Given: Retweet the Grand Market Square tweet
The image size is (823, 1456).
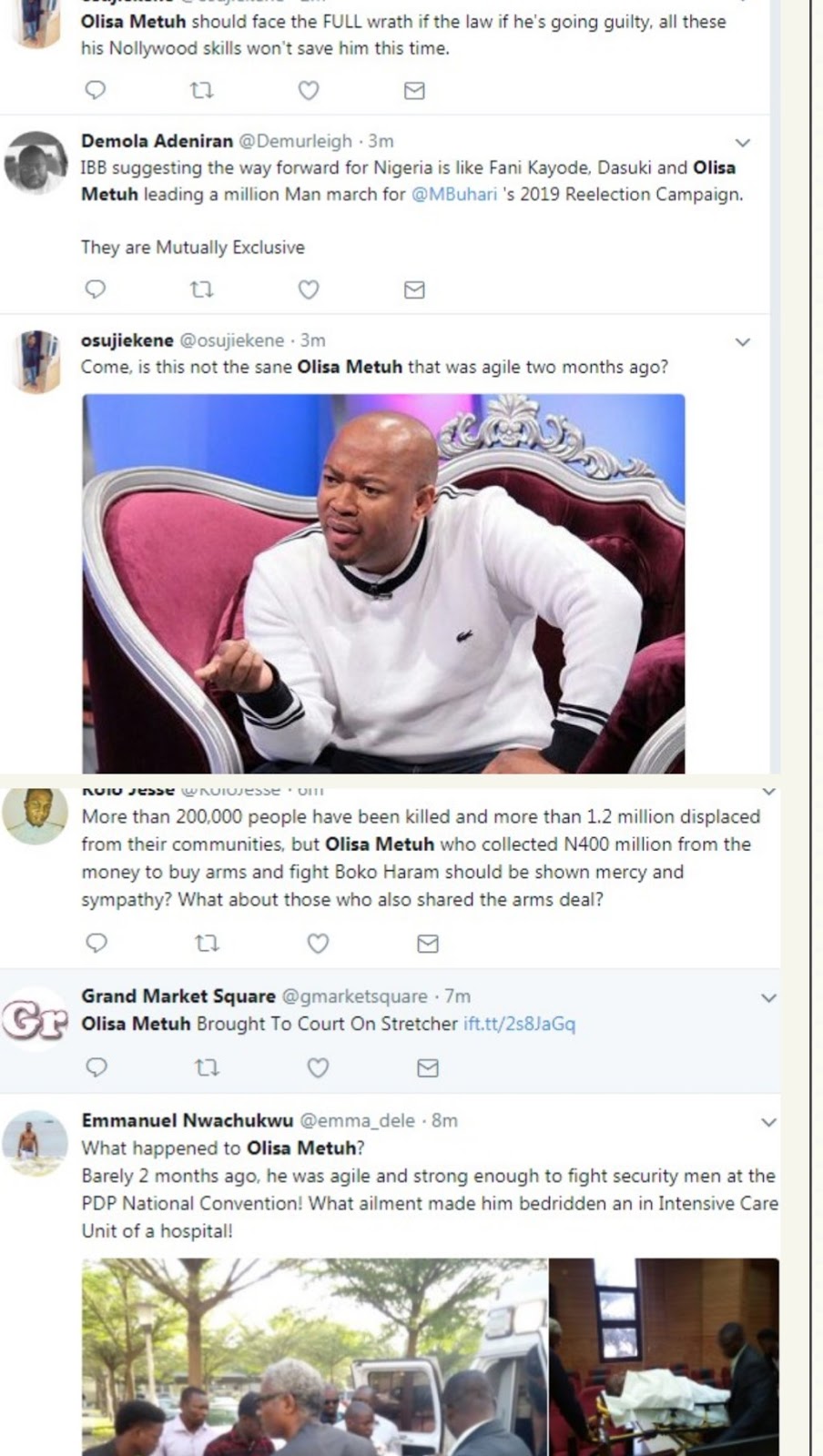Looking at the screenshot, I should [x=208, y=1067].
